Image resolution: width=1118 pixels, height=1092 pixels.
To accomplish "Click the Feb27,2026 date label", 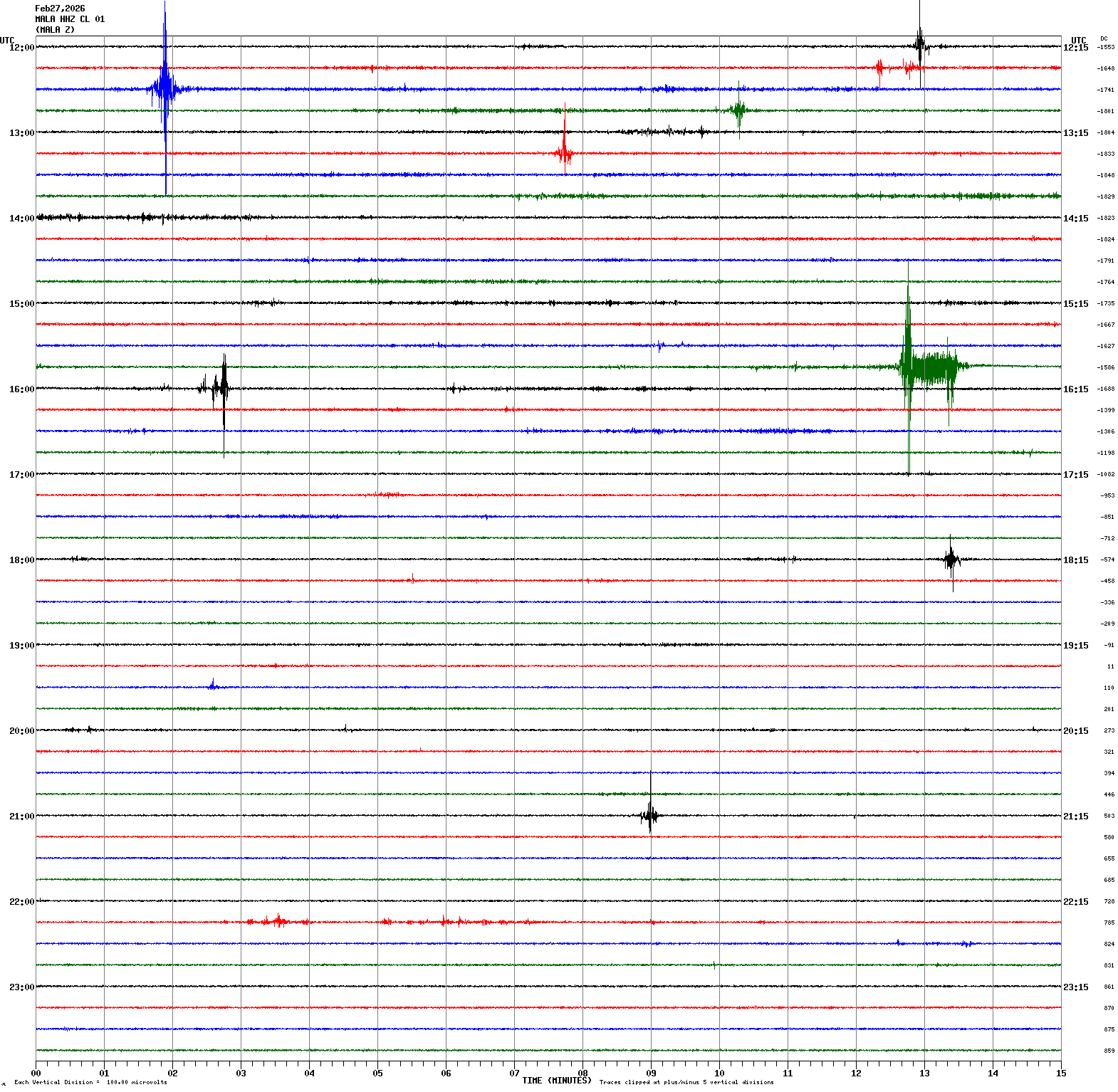I will [x=60, y=9].
